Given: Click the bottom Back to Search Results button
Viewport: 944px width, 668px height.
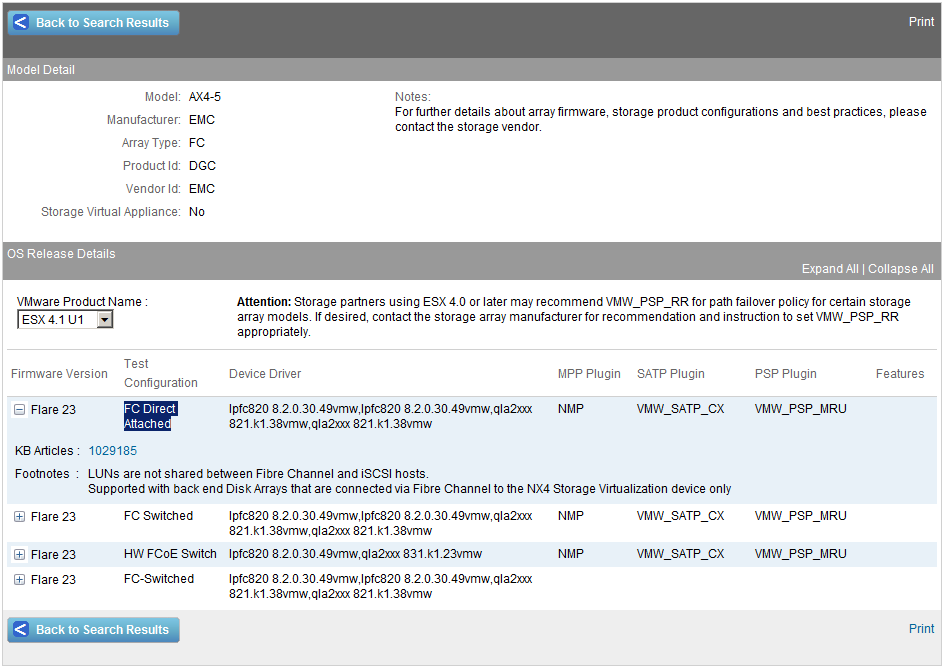Looking at the screenshot, I should 93,630.
